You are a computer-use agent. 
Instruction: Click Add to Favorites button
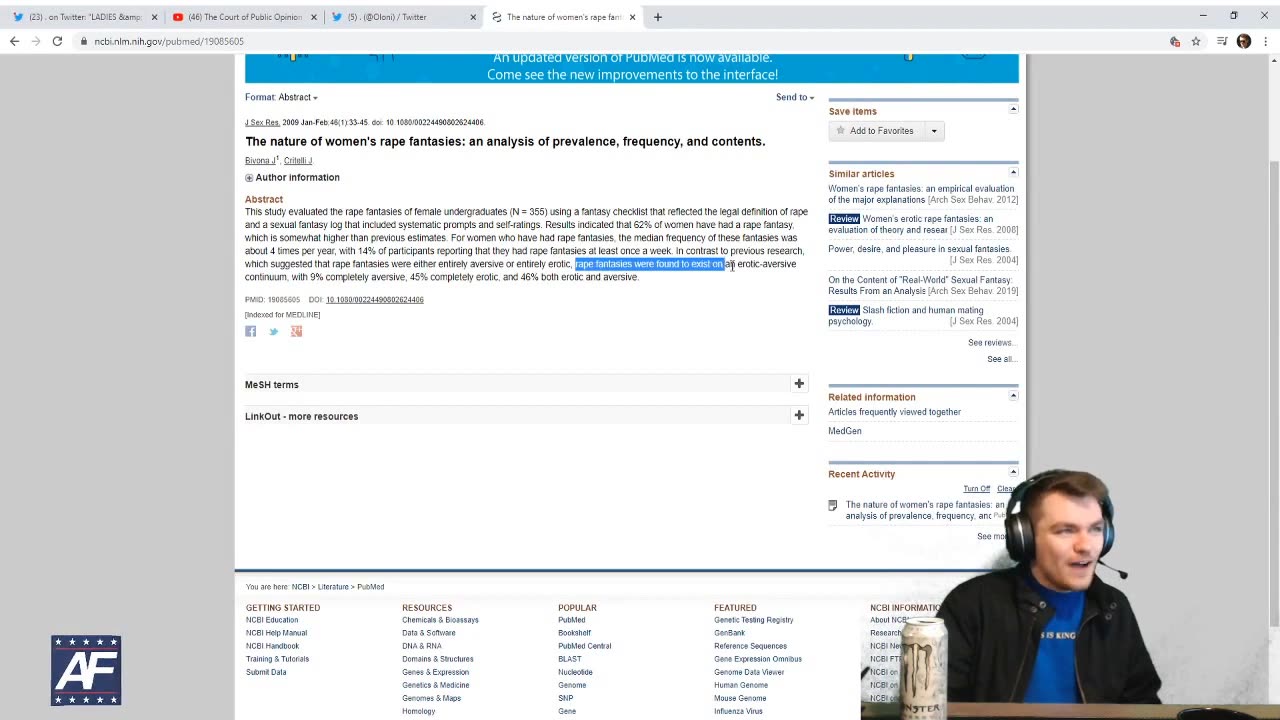875,131
